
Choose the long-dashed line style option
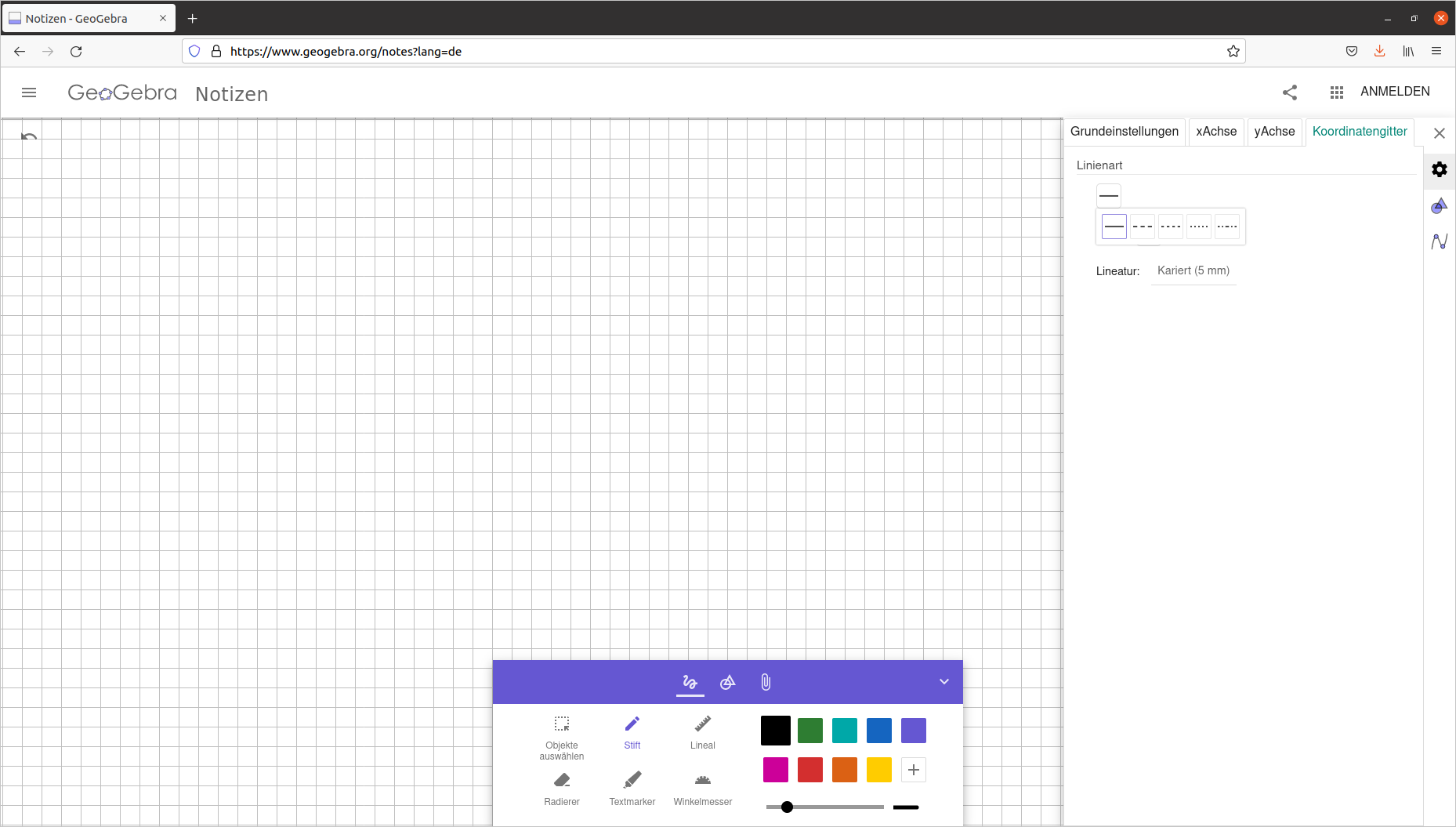point(1143,227)
